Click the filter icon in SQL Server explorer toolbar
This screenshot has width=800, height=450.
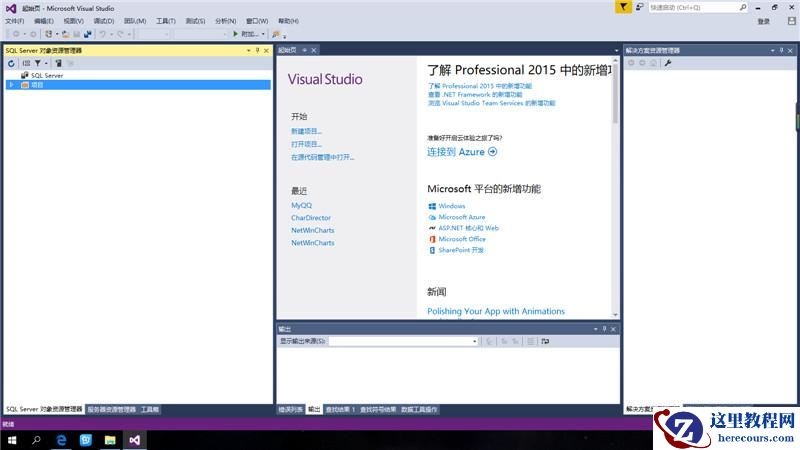coord(38,63)
